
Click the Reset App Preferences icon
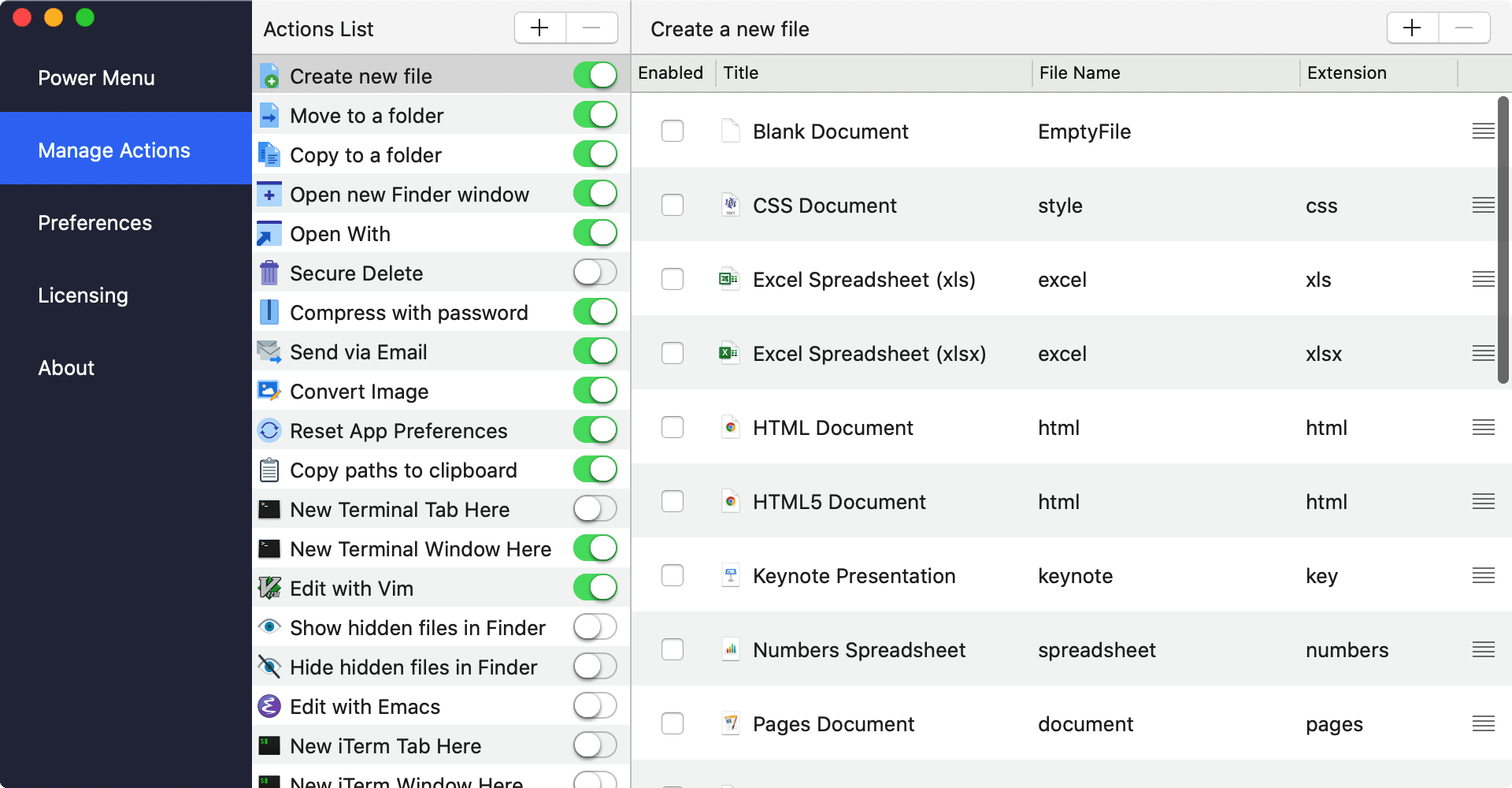269,430
